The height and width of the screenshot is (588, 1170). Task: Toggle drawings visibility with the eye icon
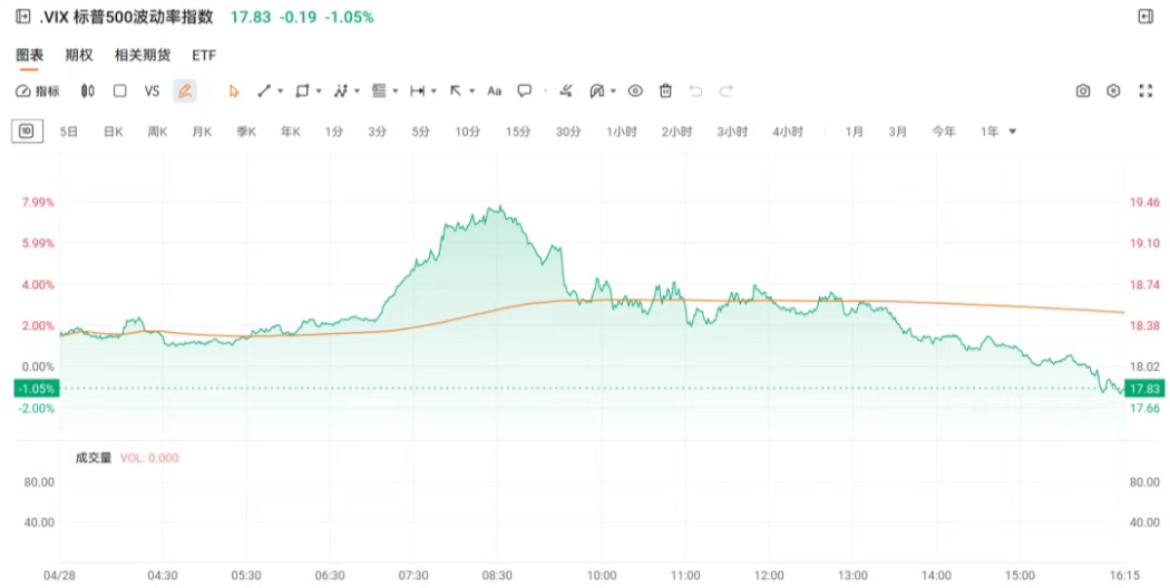pos(635,91)
